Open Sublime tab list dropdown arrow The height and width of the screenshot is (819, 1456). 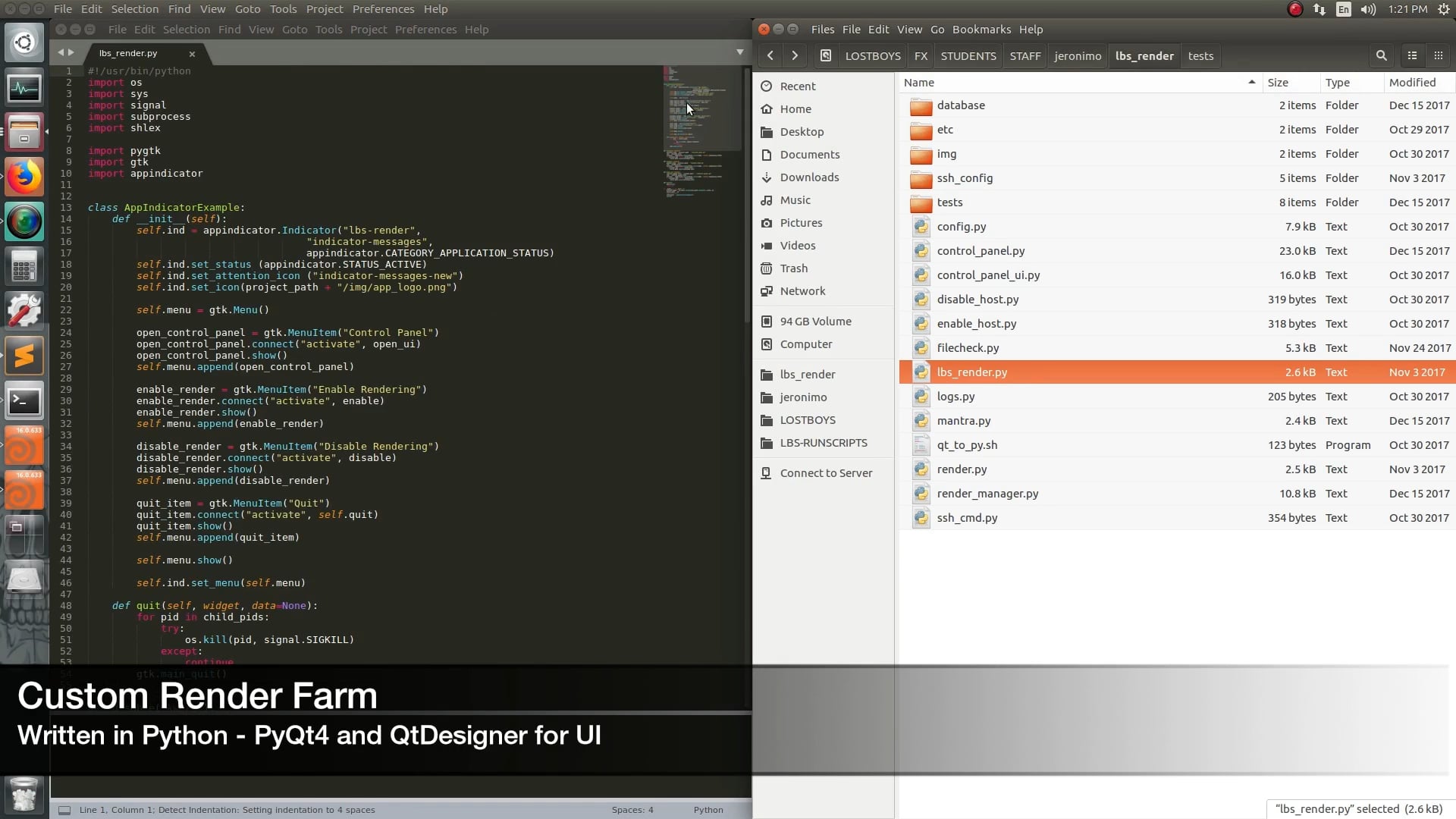click(739, 52)
